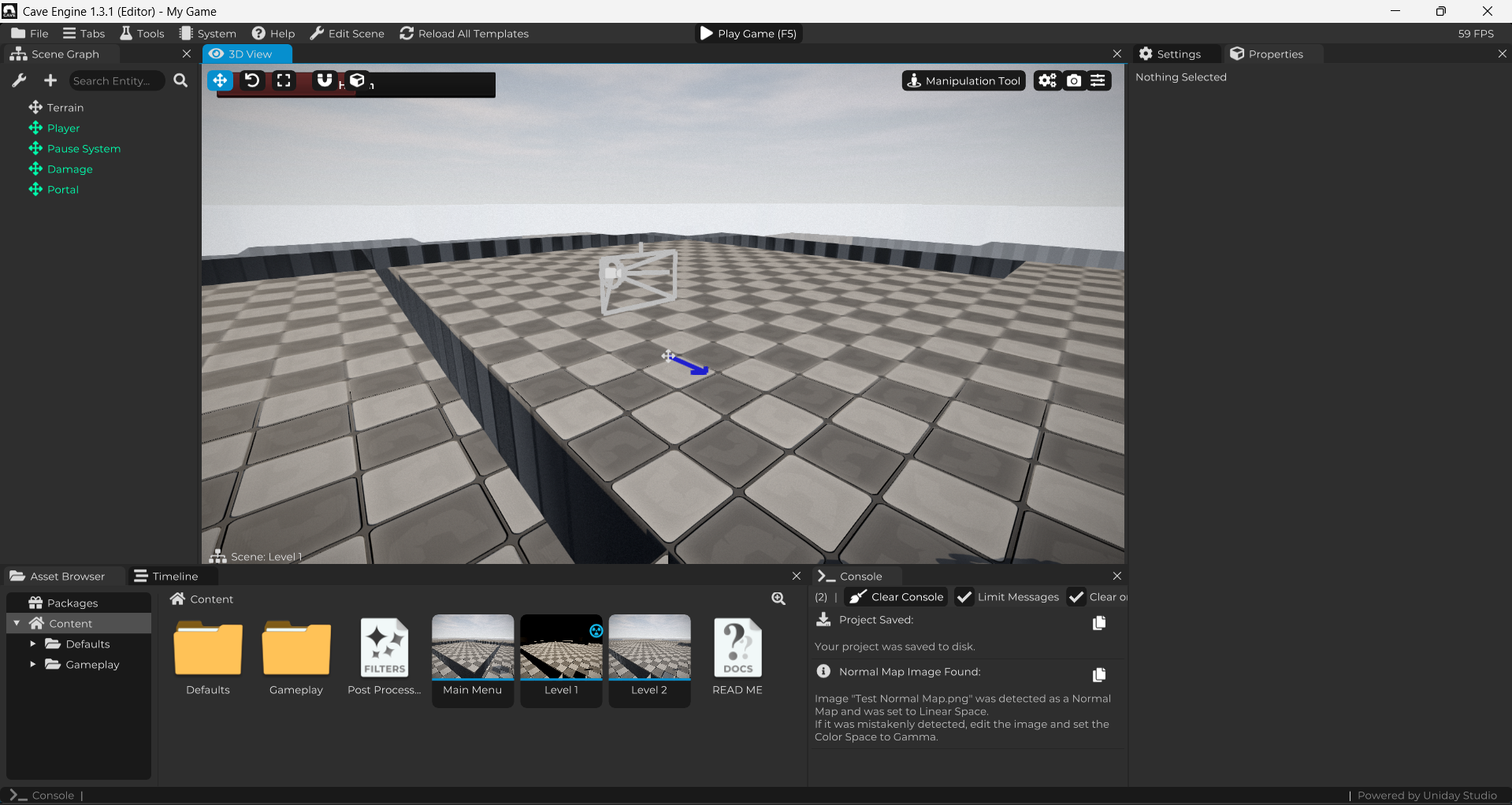
Task: Select the scale gizmo tool
Action: (284, 80)
